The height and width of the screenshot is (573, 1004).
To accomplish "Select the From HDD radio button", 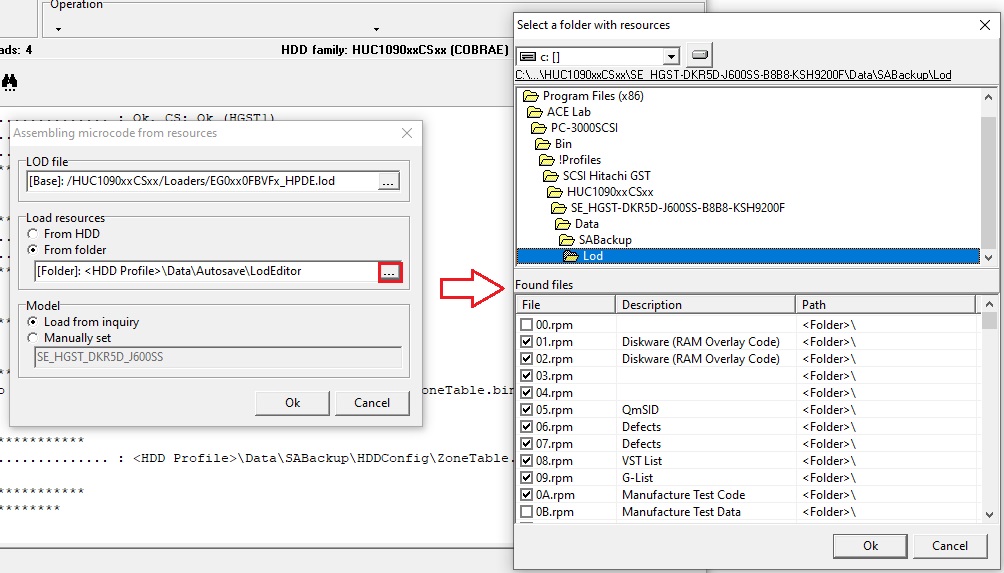I will (x=35, y=234).
